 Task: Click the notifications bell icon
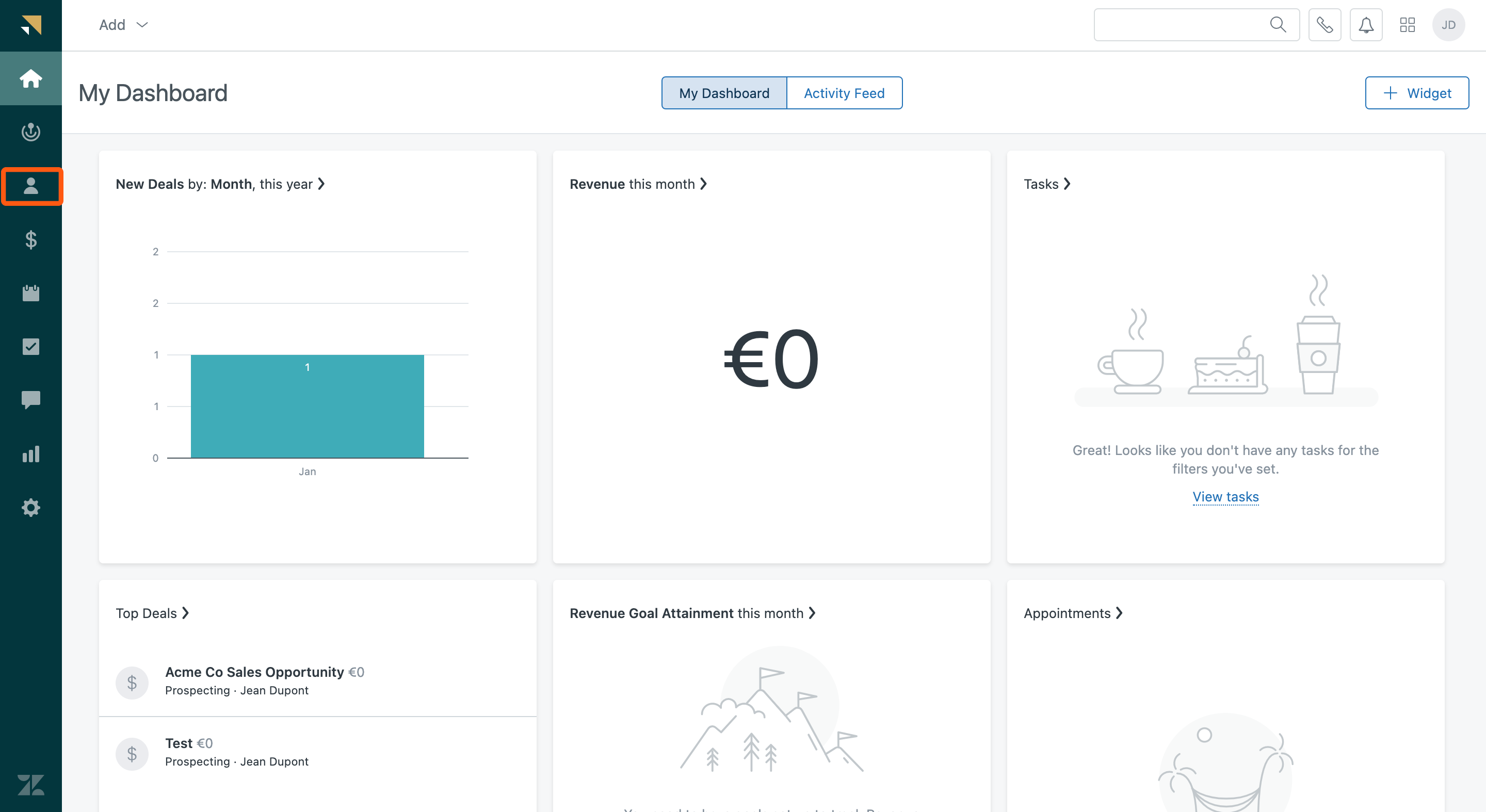pyautogui.click(x=1365, y=25)
